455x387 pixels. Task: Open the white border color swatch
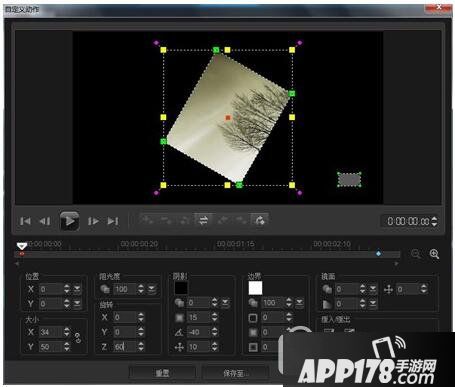255,288
